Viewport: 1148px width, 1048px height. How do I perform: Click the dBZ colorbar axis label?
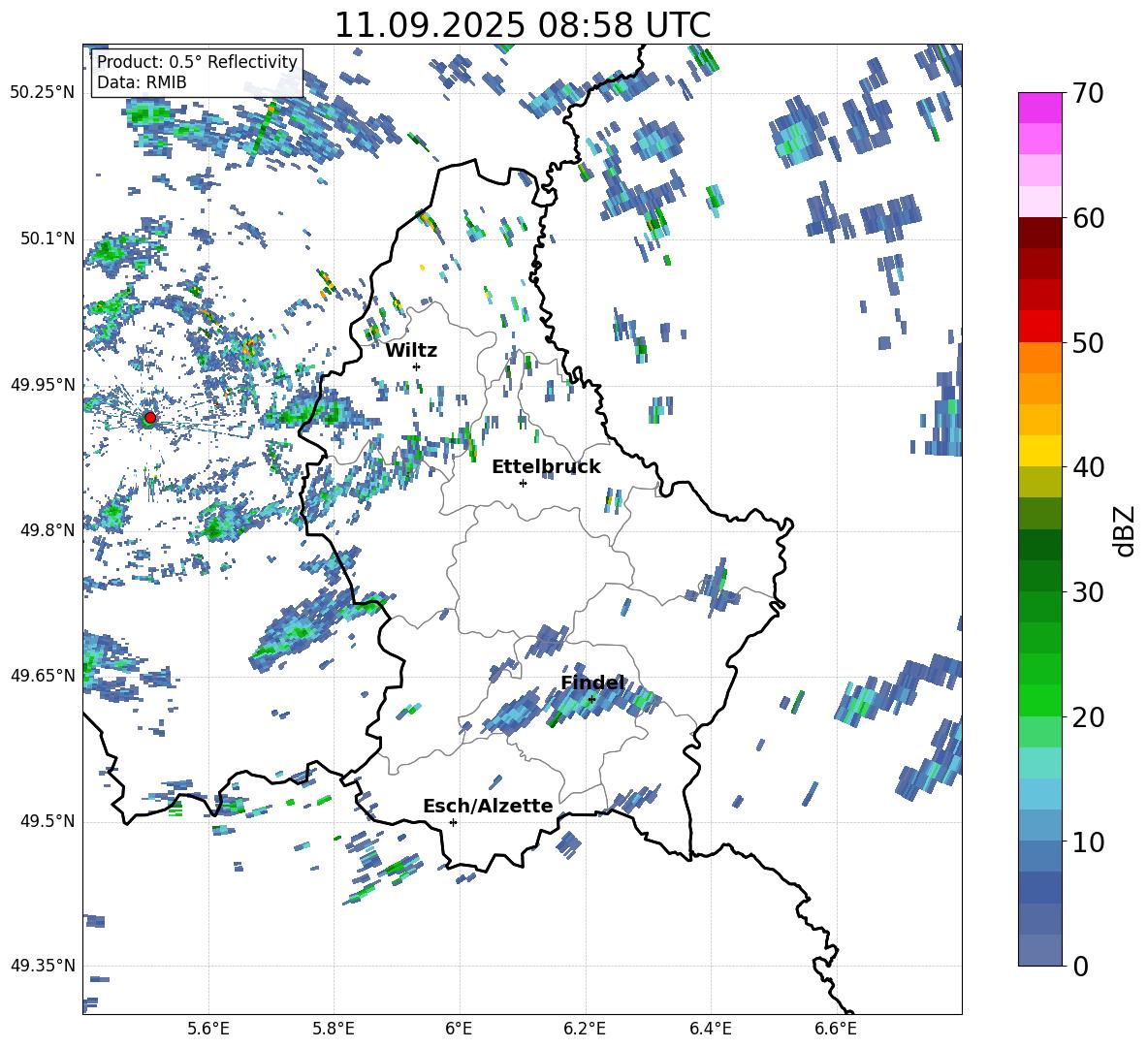pos(1126,530)
